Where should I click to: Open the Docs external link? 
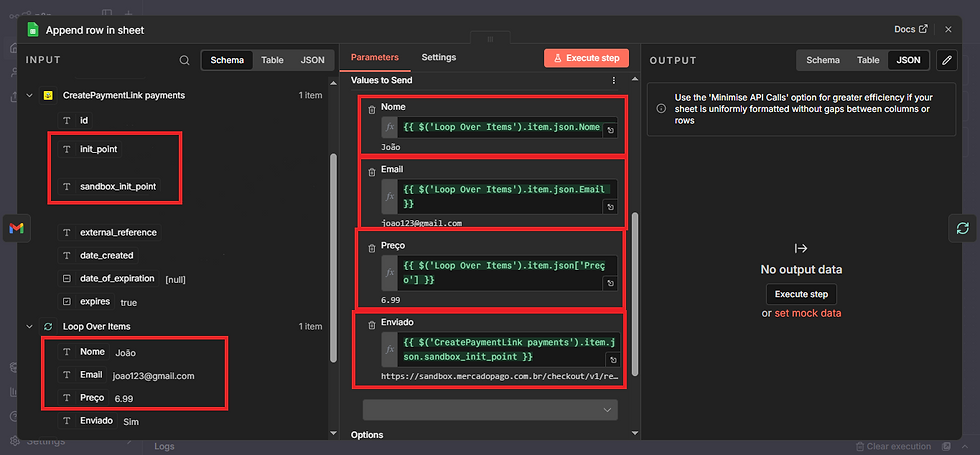coord(911,29)
